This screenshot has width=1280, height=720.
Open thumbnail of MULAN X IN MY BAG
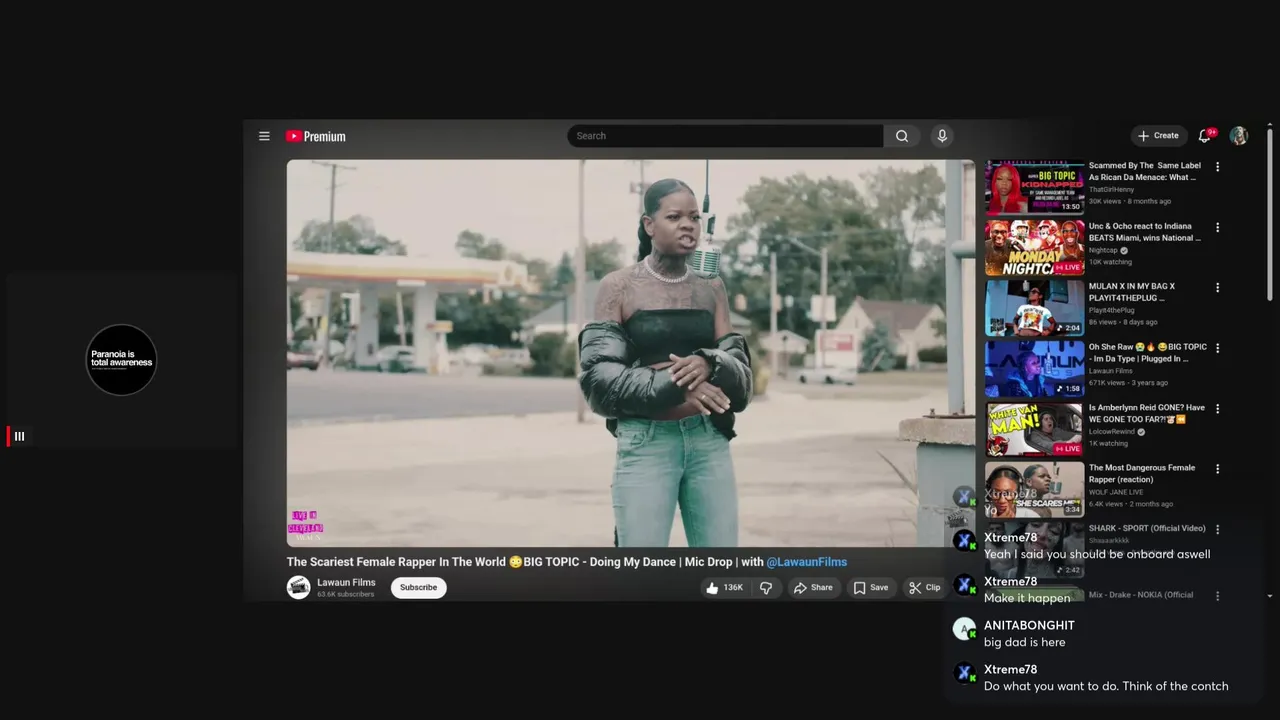point(1034,308)
